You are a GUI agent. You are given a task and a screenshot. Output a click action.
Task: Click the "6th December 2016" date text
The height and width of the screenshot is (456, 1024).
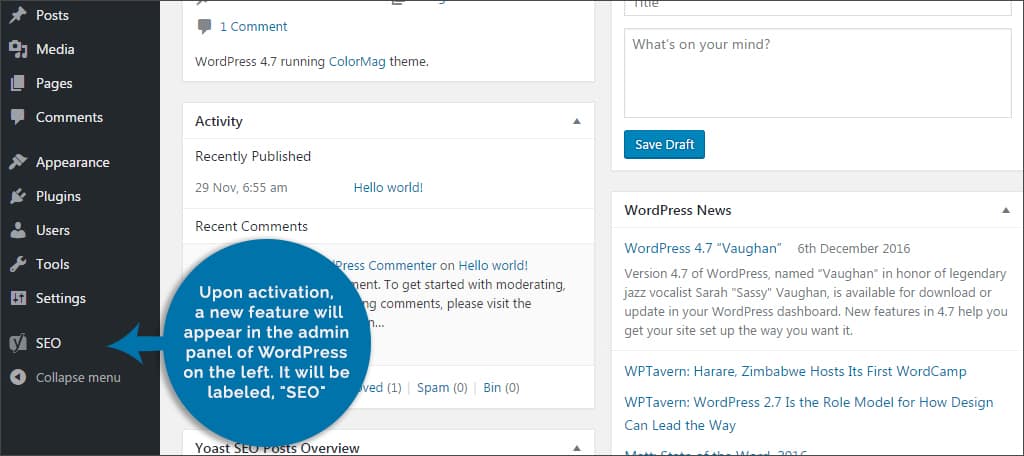coord(854,248)
